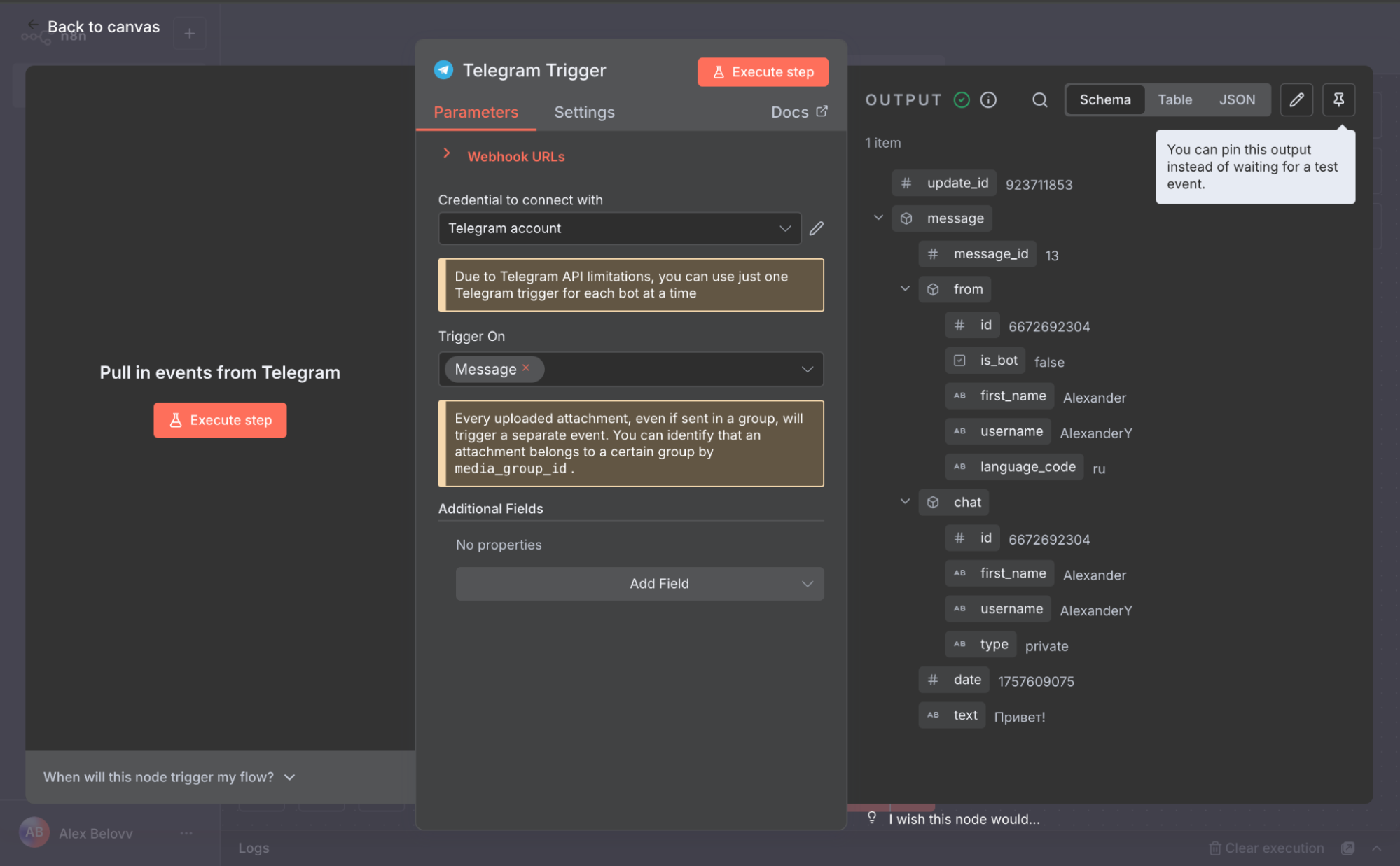Open the Settings tab

584,112
